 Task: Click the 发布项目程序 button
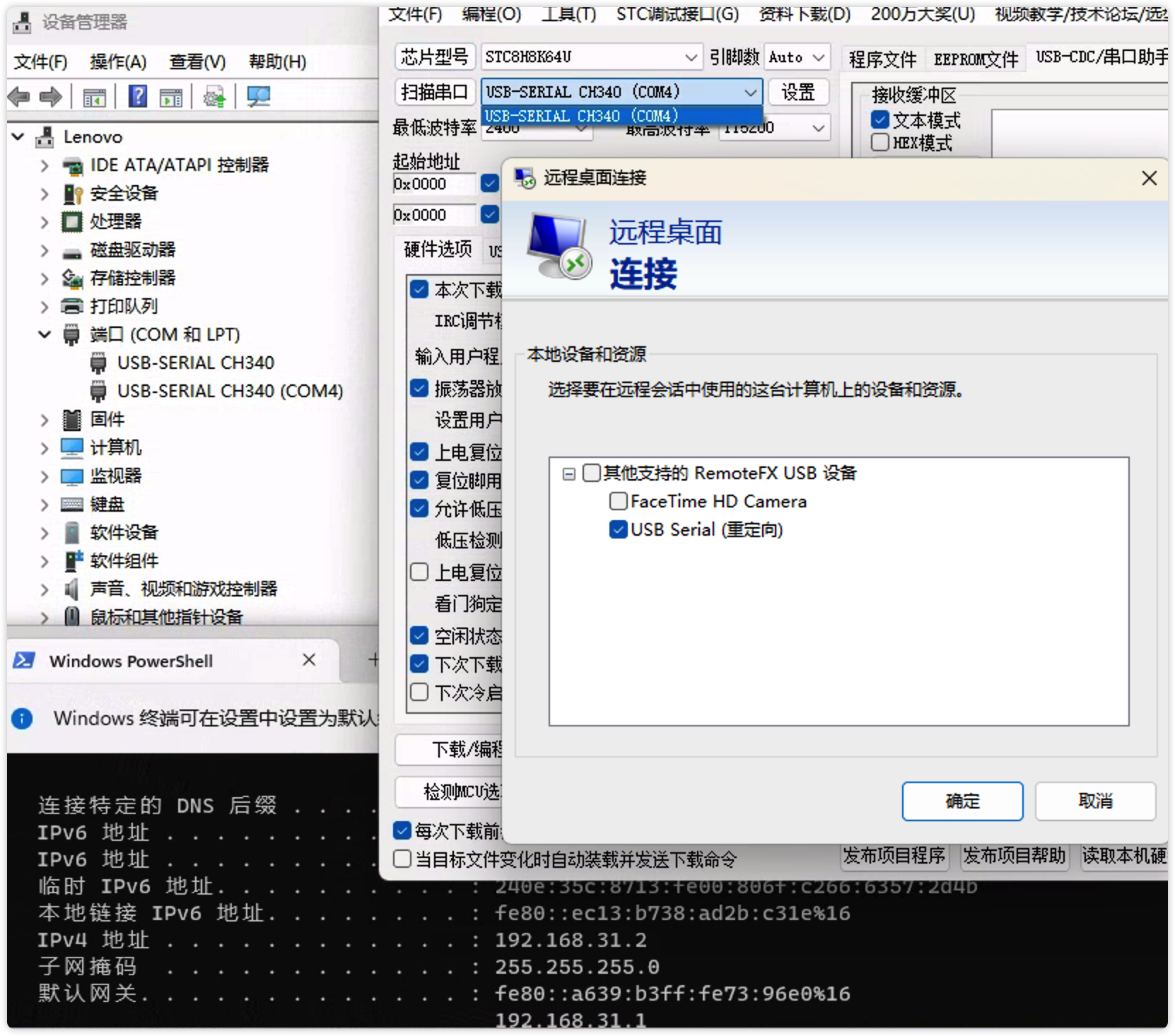coord(894,856)
